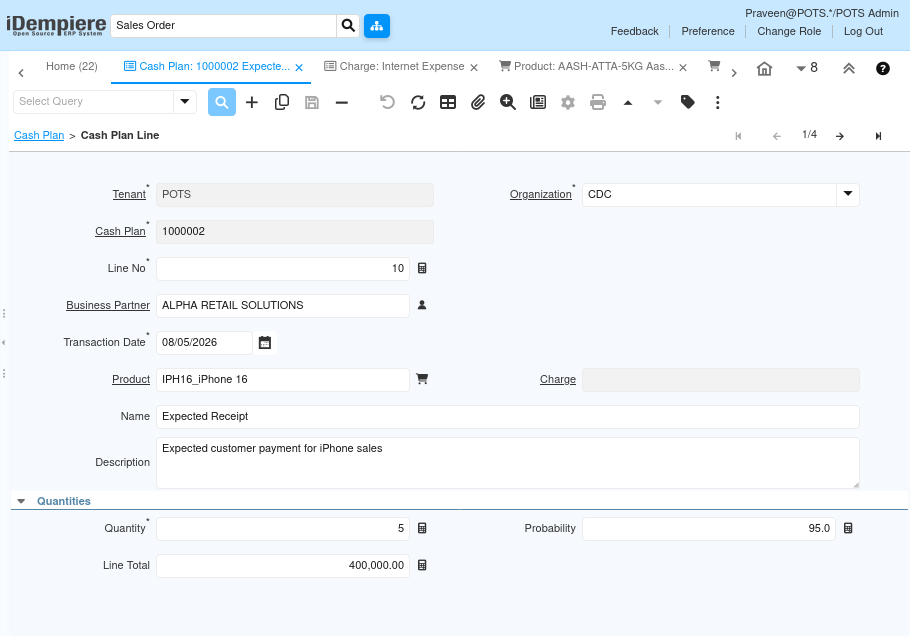
Task: Open the Preference link
Action: tap(707, 31)
